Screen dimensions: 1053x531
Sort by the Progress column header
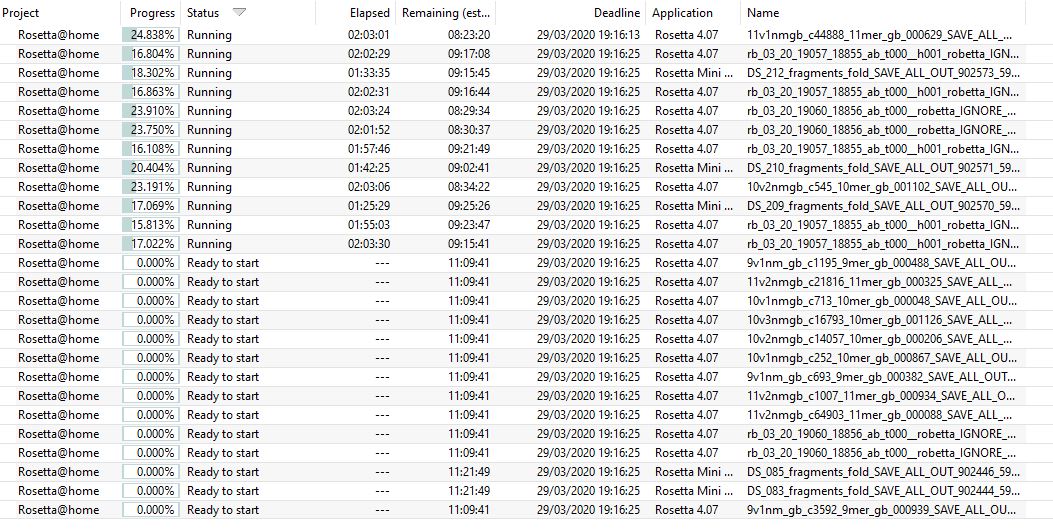(152, 13)
